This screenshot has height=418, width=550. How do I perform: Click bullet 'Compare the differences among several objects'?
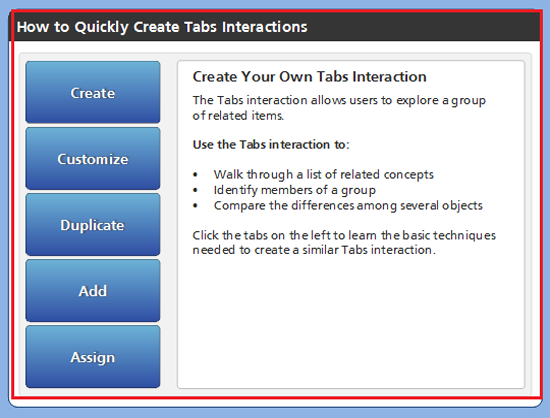click(x=348, y=205)
